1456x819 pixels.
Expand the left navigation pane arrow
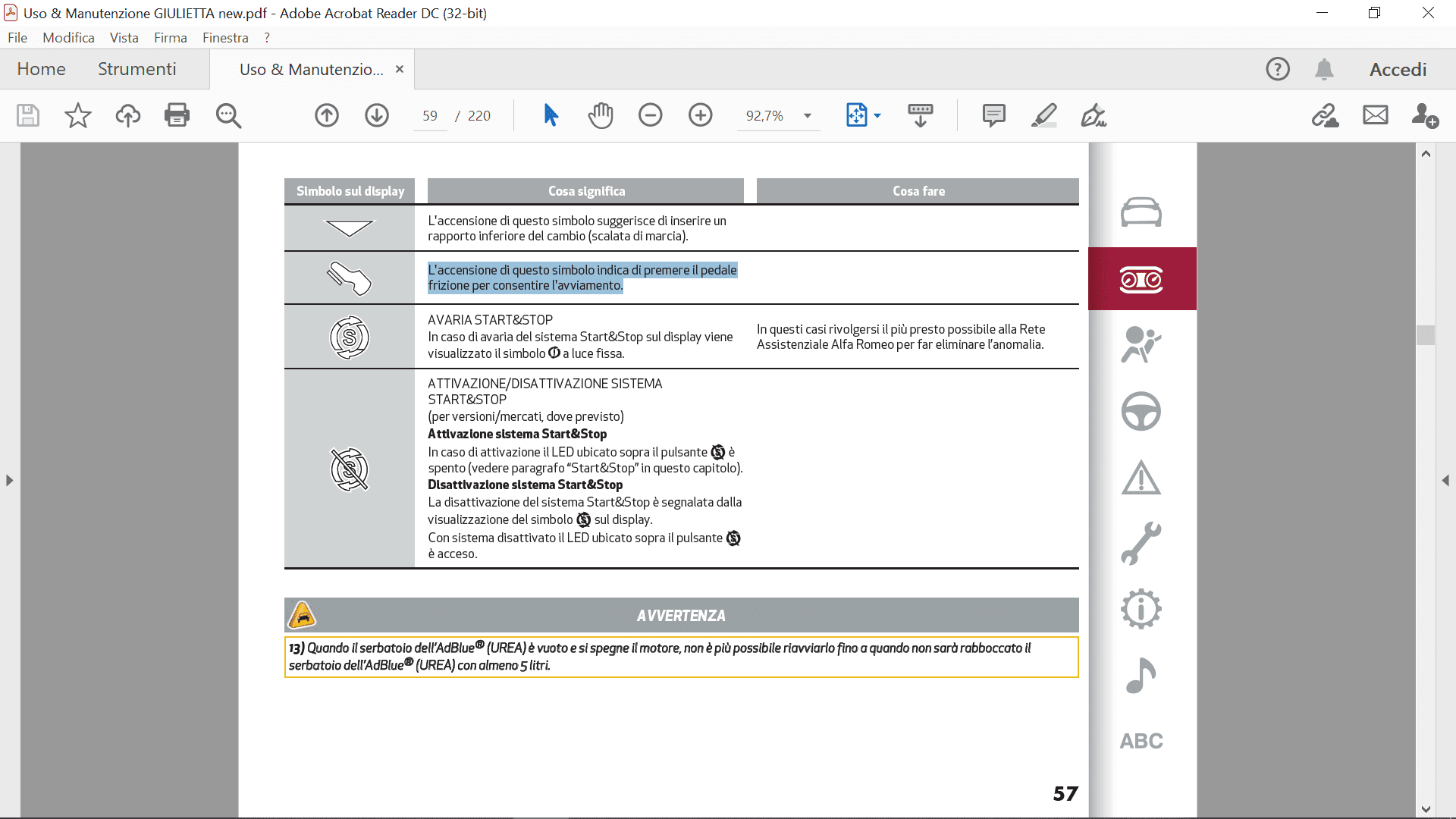(x=10, y=480)
